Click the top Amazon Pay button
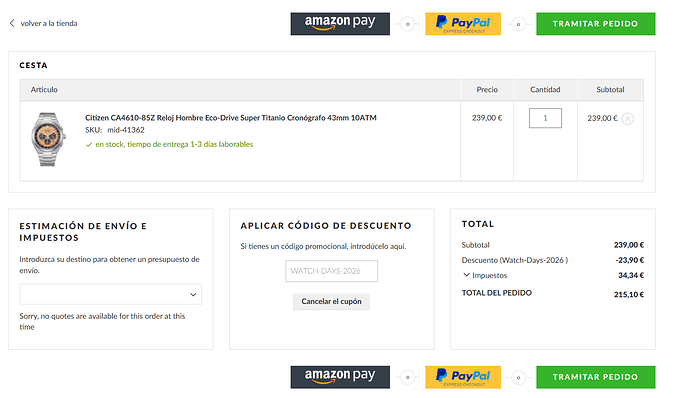The height and width of the screenshot is (398, 690). pos(340,24)
